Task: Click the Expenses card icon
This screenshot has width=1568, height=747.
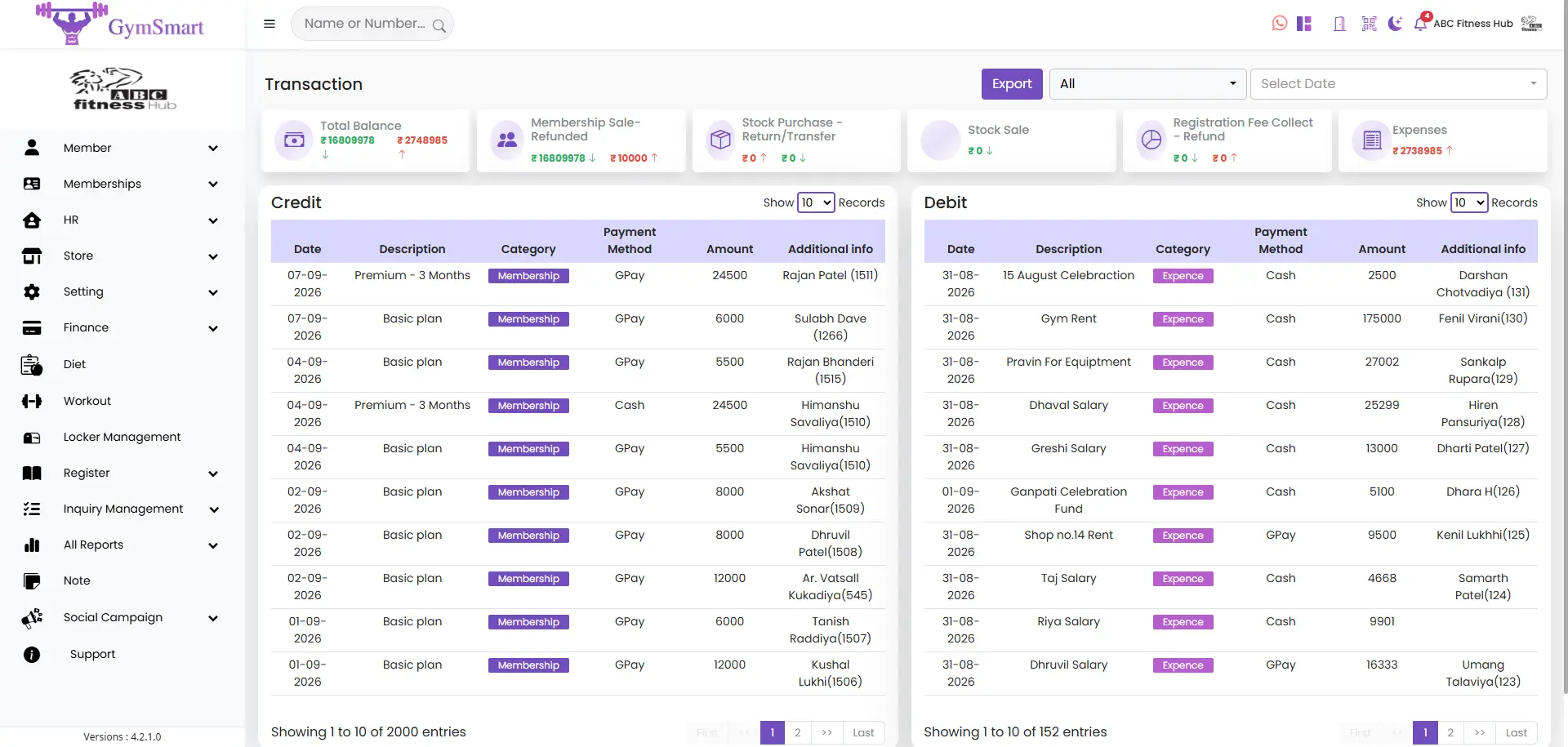Action: [1372, 140]
